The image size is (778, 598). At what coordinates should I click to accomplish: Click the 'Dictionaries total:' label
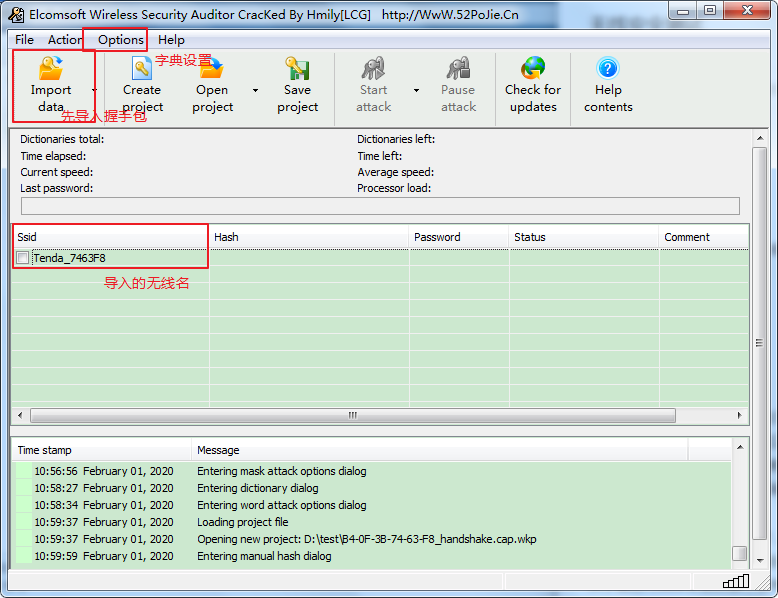click(62, 139)
